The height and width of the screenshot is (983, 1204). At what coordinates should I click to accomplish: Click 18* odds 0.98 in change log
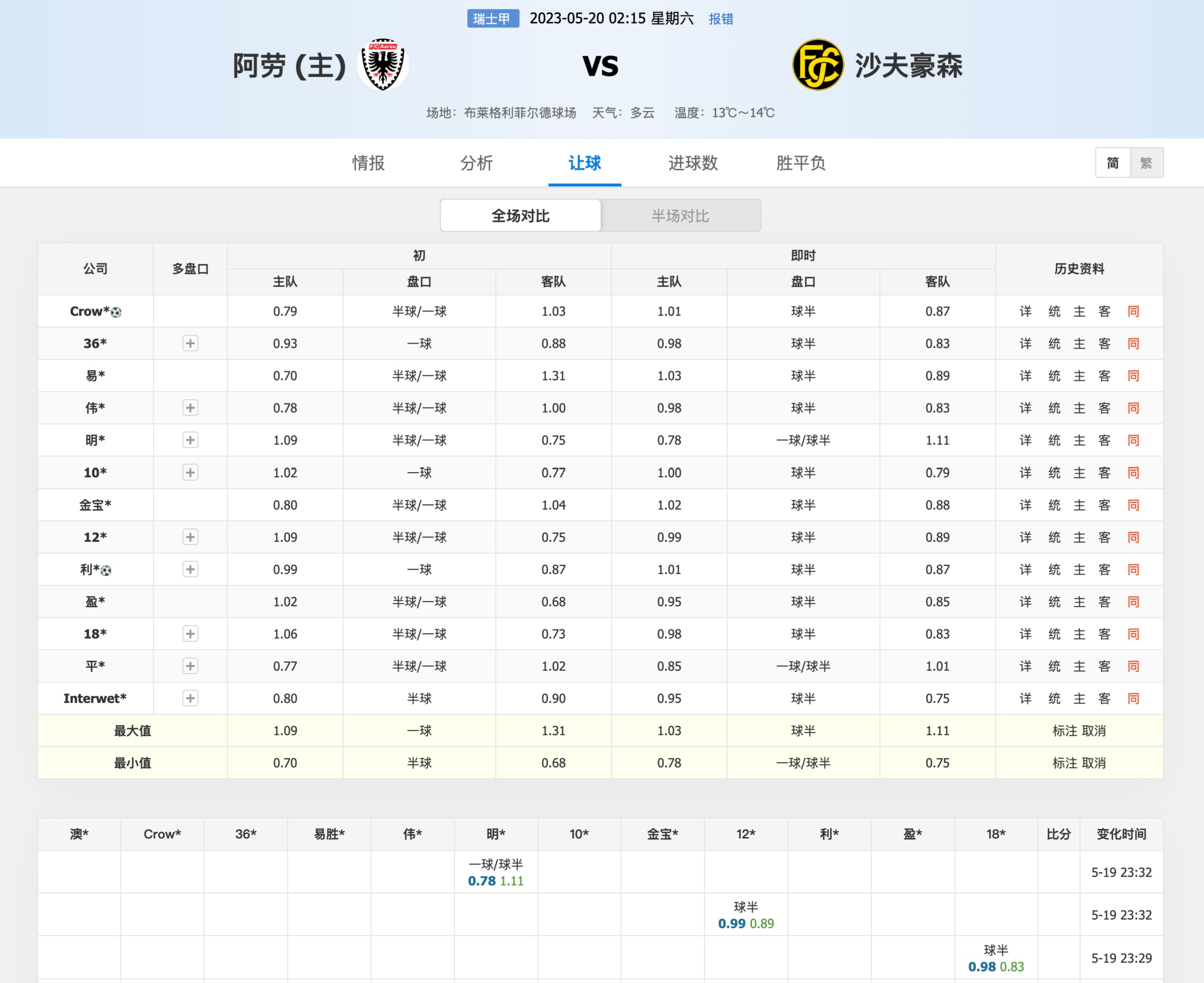point(982,966)
